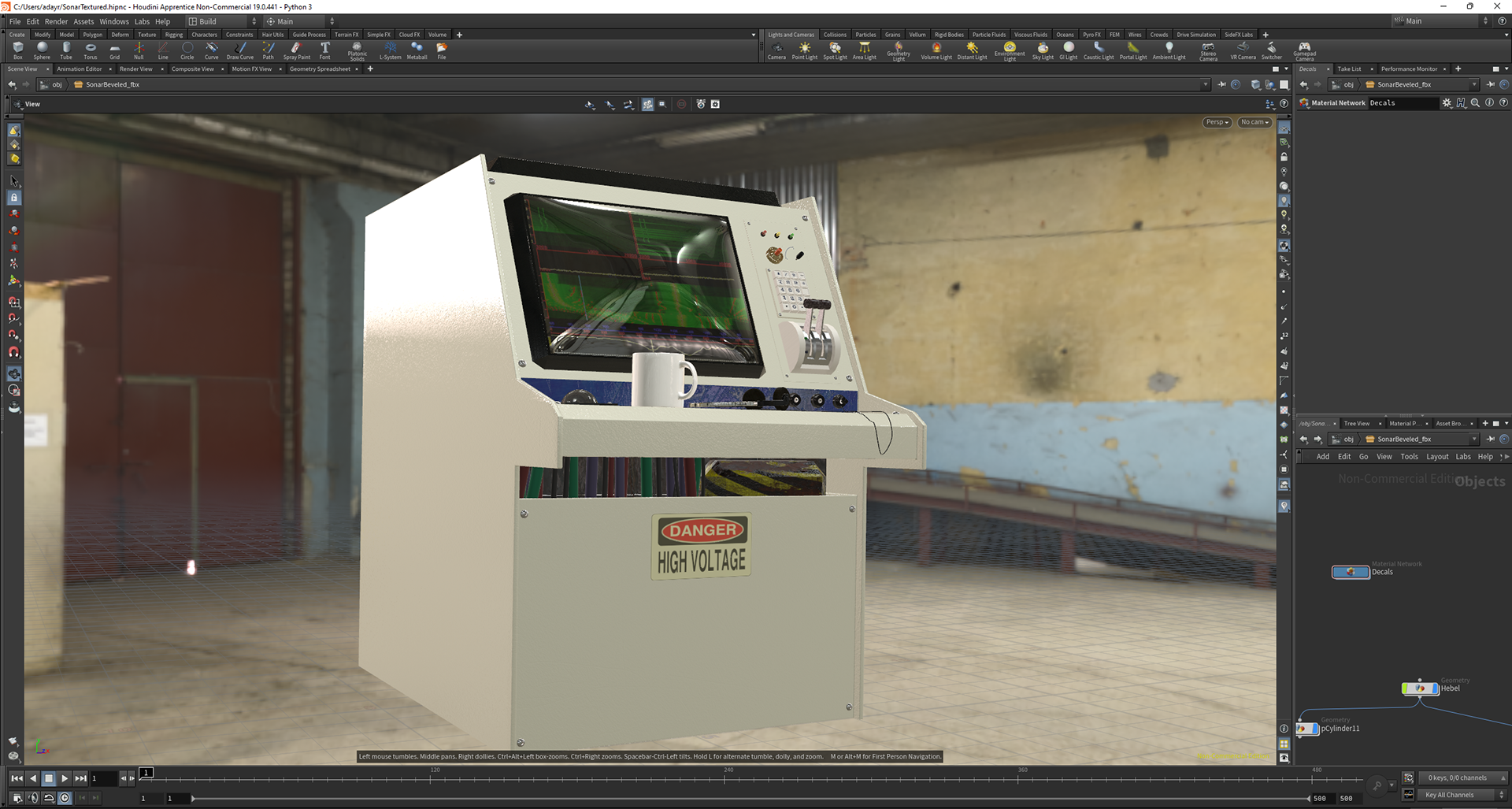Expand the viewport path bar dropdown
Screen dimensions: 1512x809
pos(1205,84)
